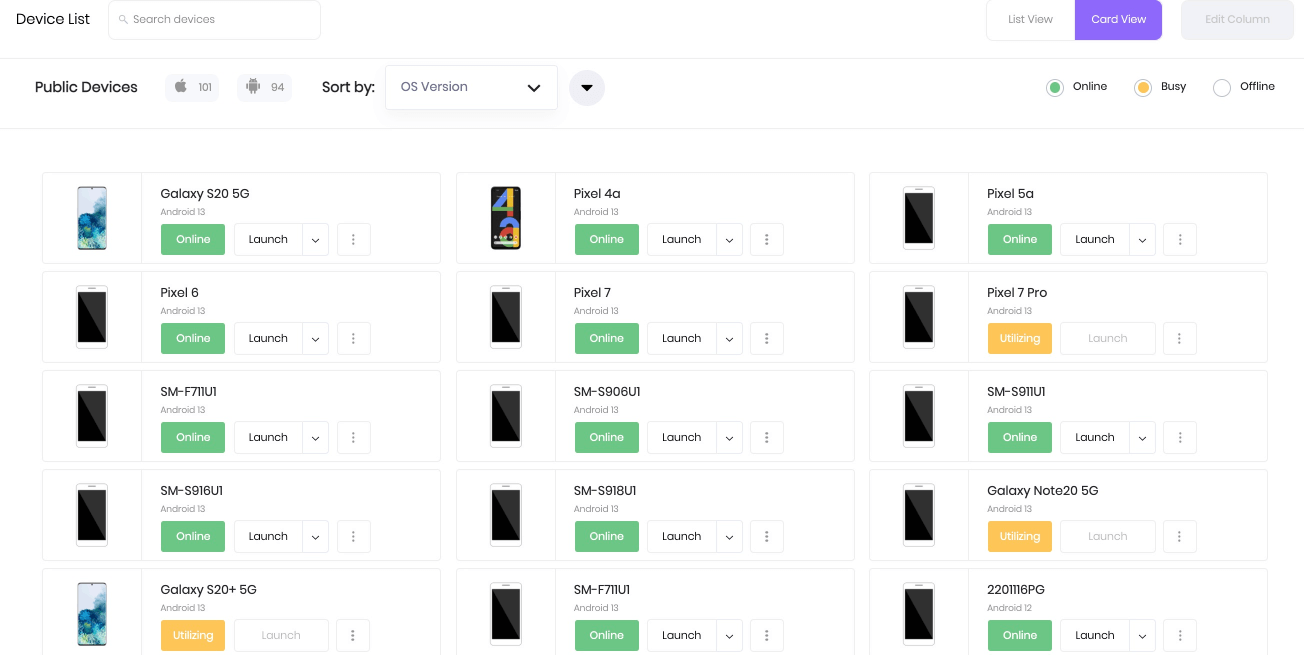Viewport: 1304px width, 655px height.
Task: Switch to Card View
Action: (1118, 20)
